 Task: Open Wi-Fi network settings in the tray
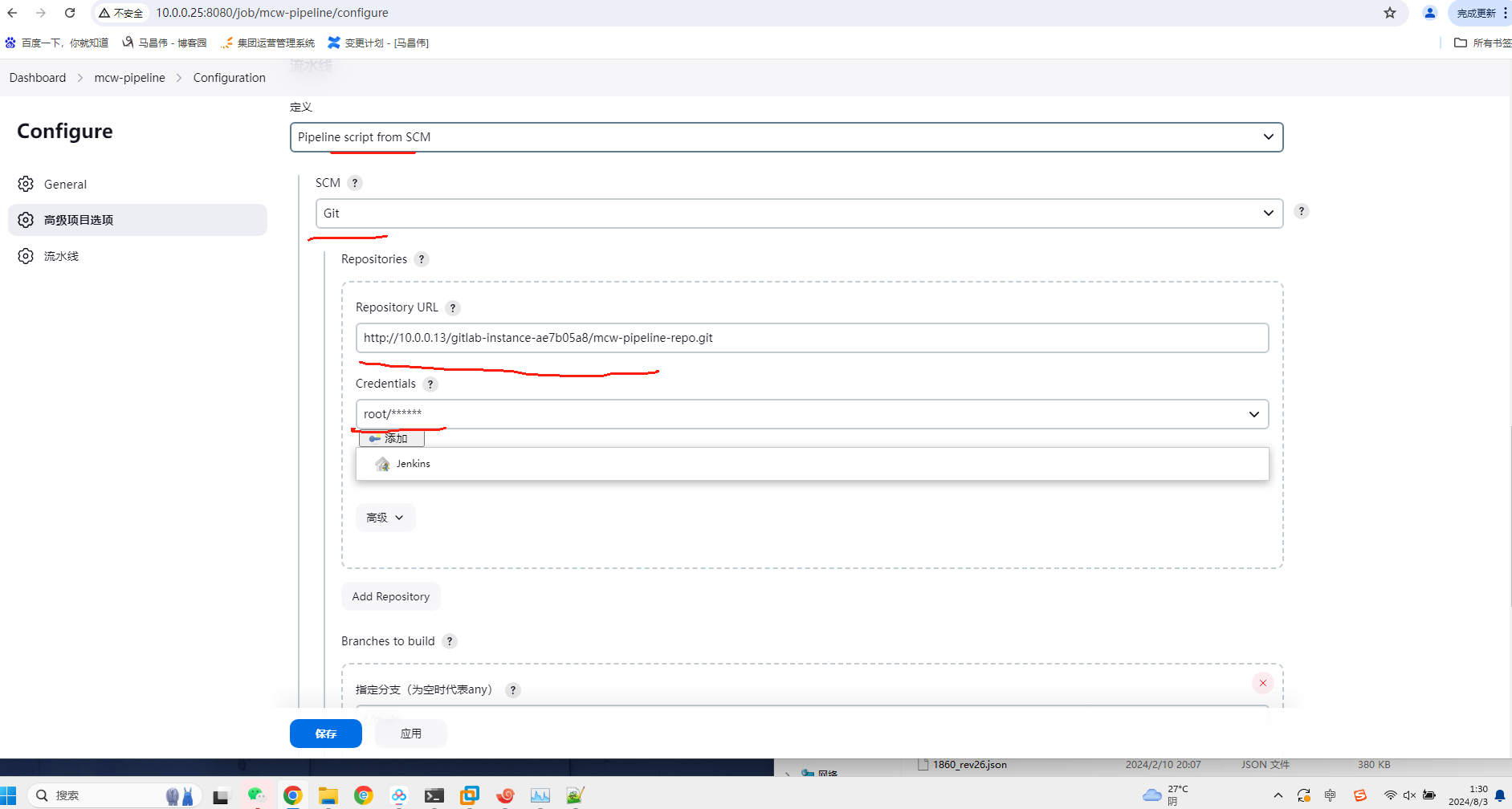click(1390, 795)
